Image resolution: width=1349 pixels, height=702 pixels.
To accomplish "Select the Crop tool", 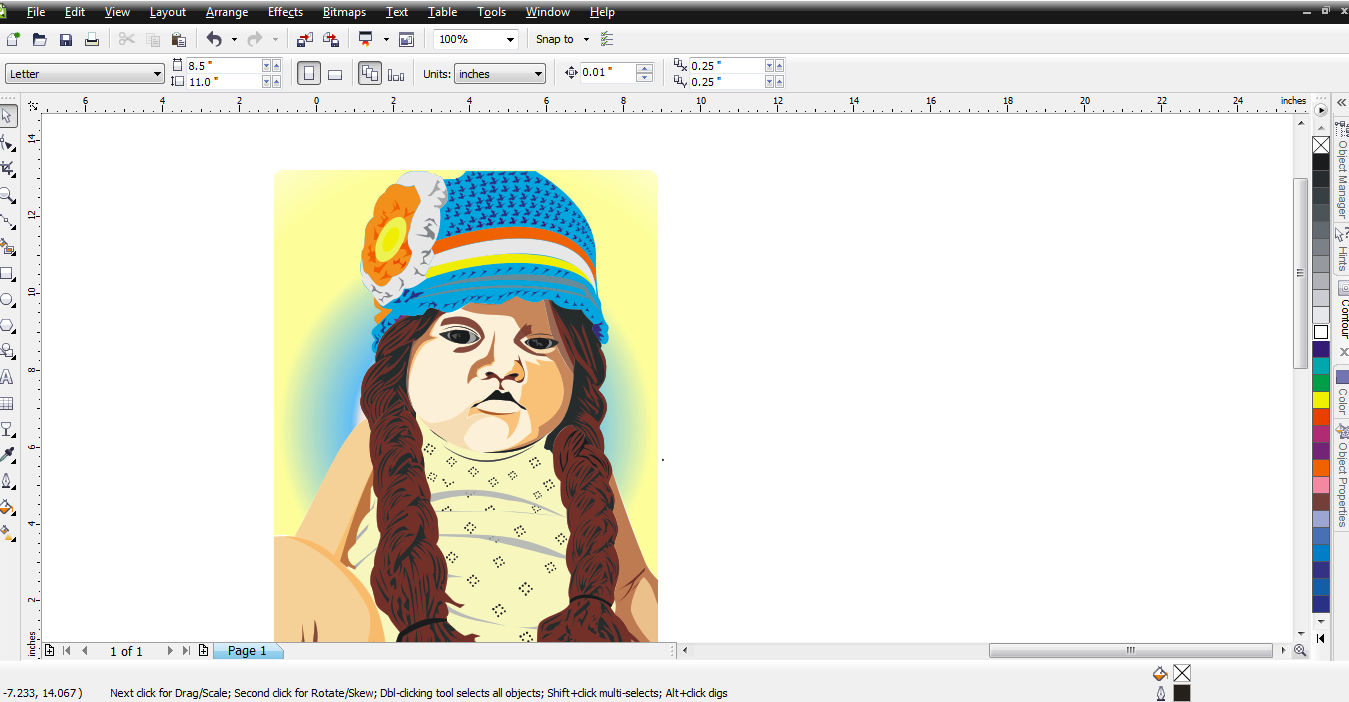I will coord(9,168).
